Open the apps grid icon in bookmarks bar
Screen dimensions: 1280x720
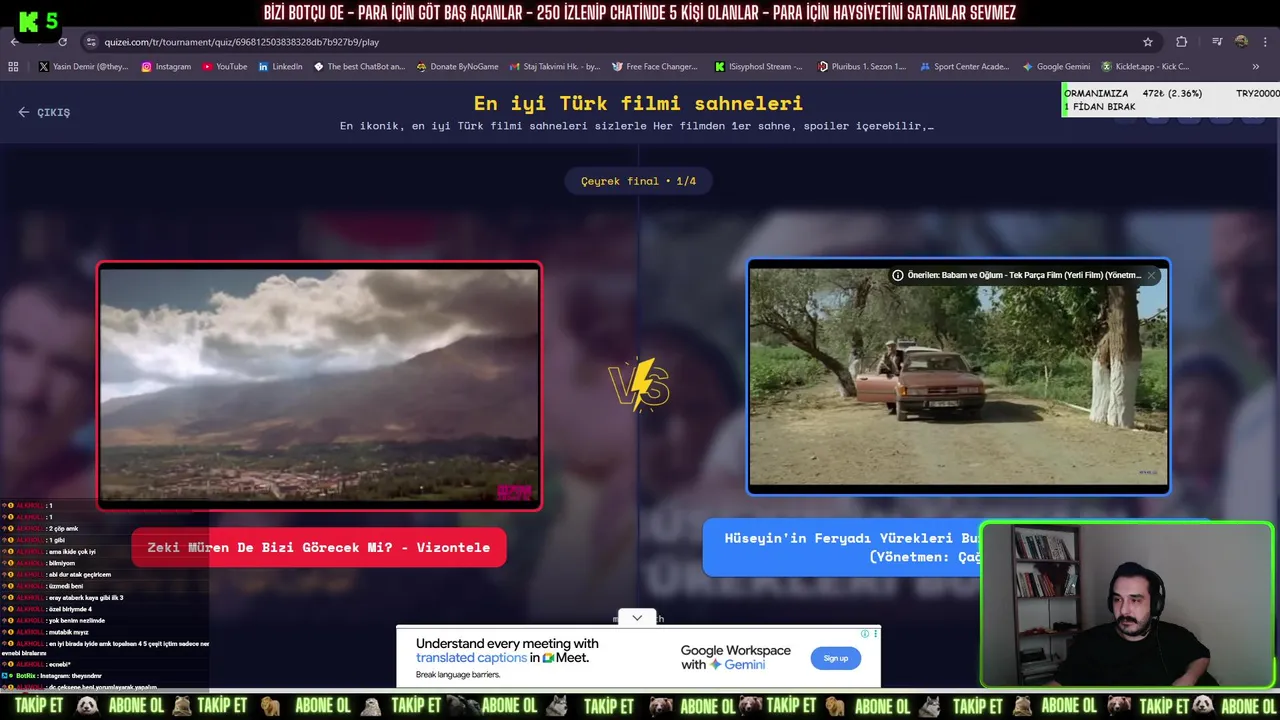pyautogui.click(x=13, y=67)
